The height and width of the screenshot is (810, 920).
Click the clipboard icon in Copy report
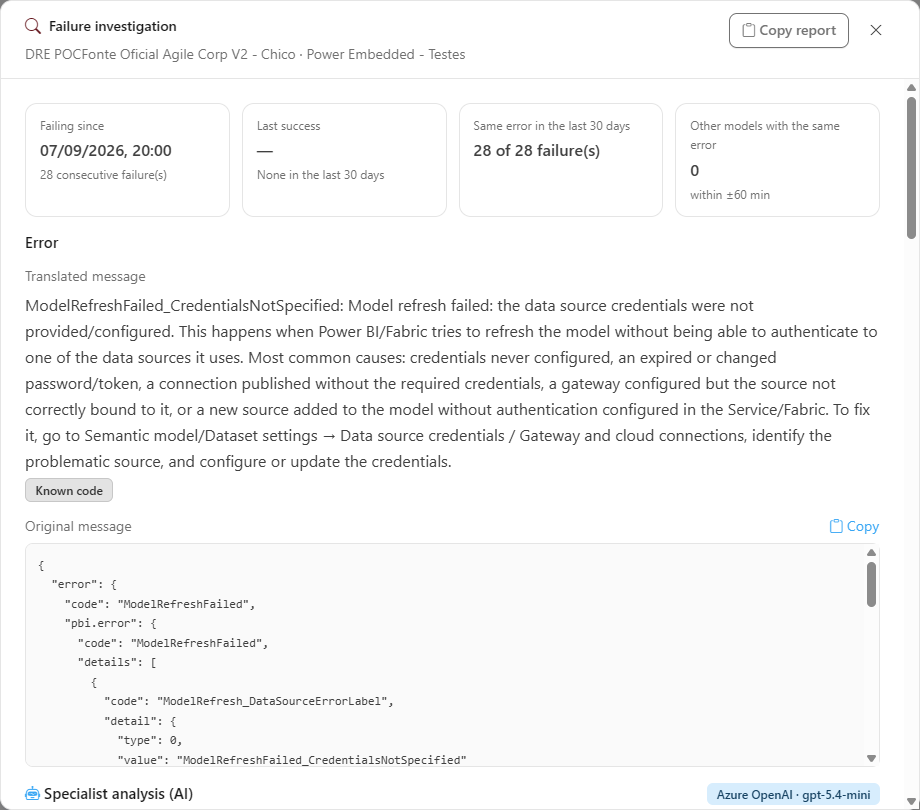pos(748,30)
